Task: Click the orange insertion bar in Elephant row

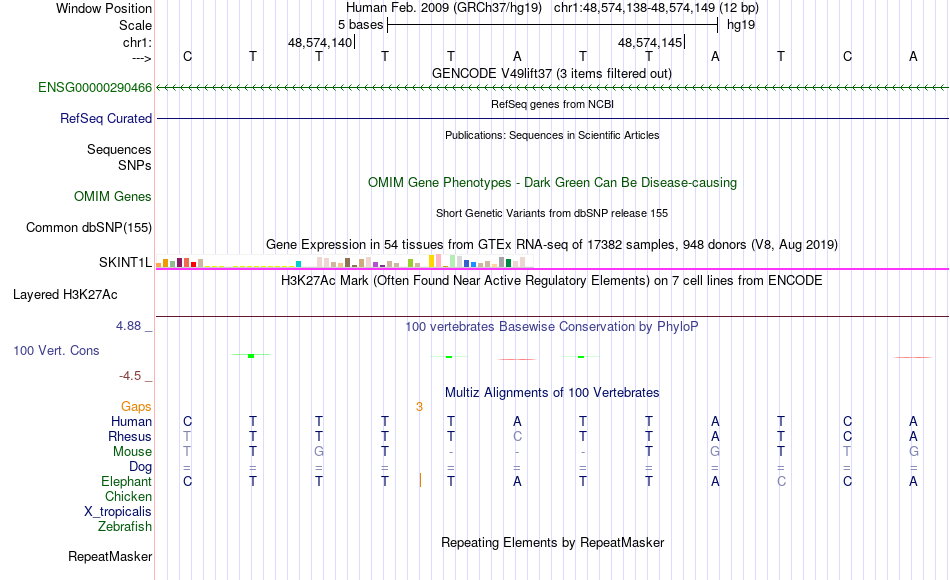Action: tap(420, 481)
